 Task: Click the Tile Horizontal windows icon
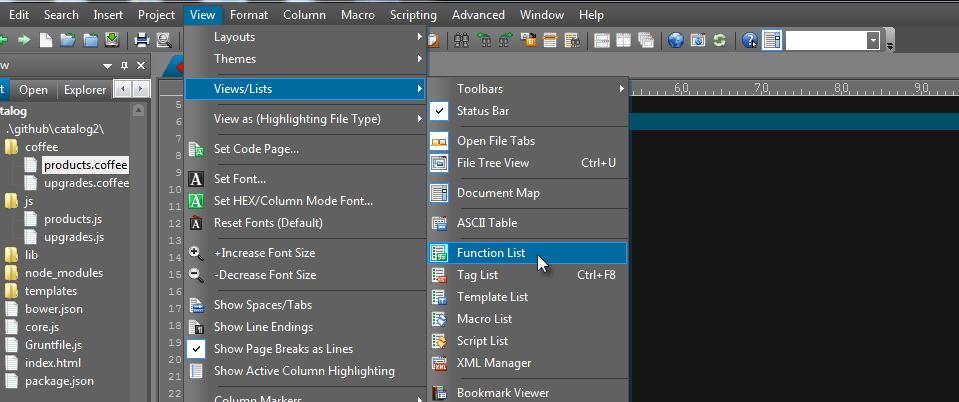click(x=602, y=40)
